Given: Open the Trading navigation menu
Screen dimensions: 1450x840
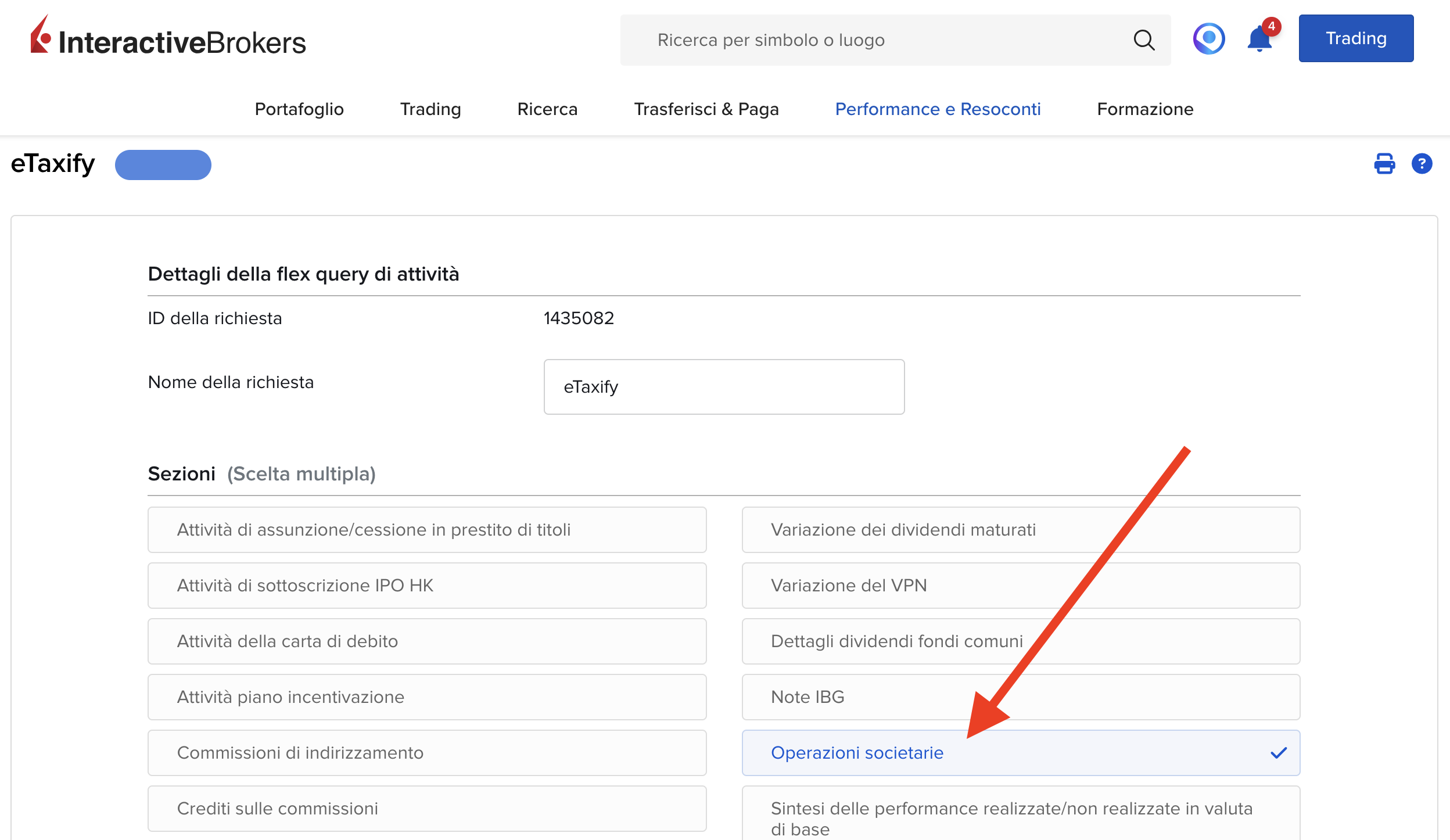Looking at the screenshot, I should [430, 109].
